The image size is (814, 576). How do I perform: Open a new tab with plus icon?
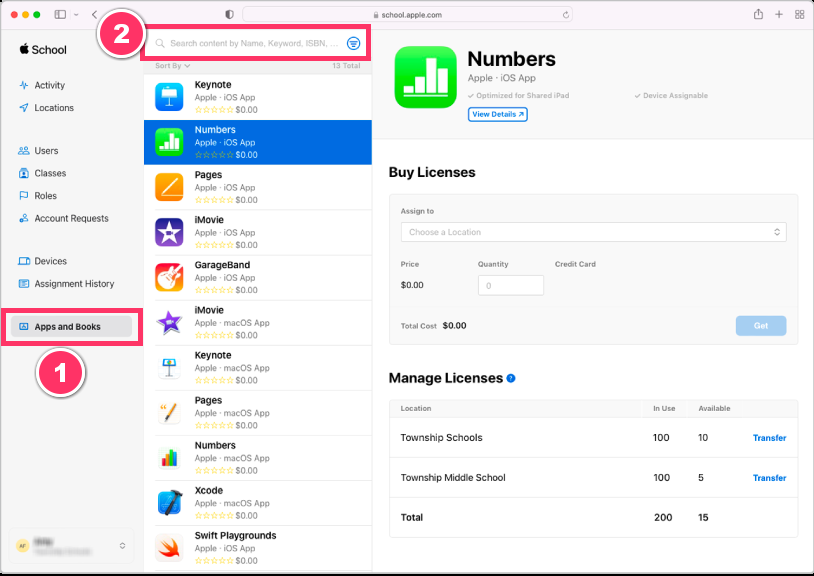pyautogui.click(x=779, y=15)
